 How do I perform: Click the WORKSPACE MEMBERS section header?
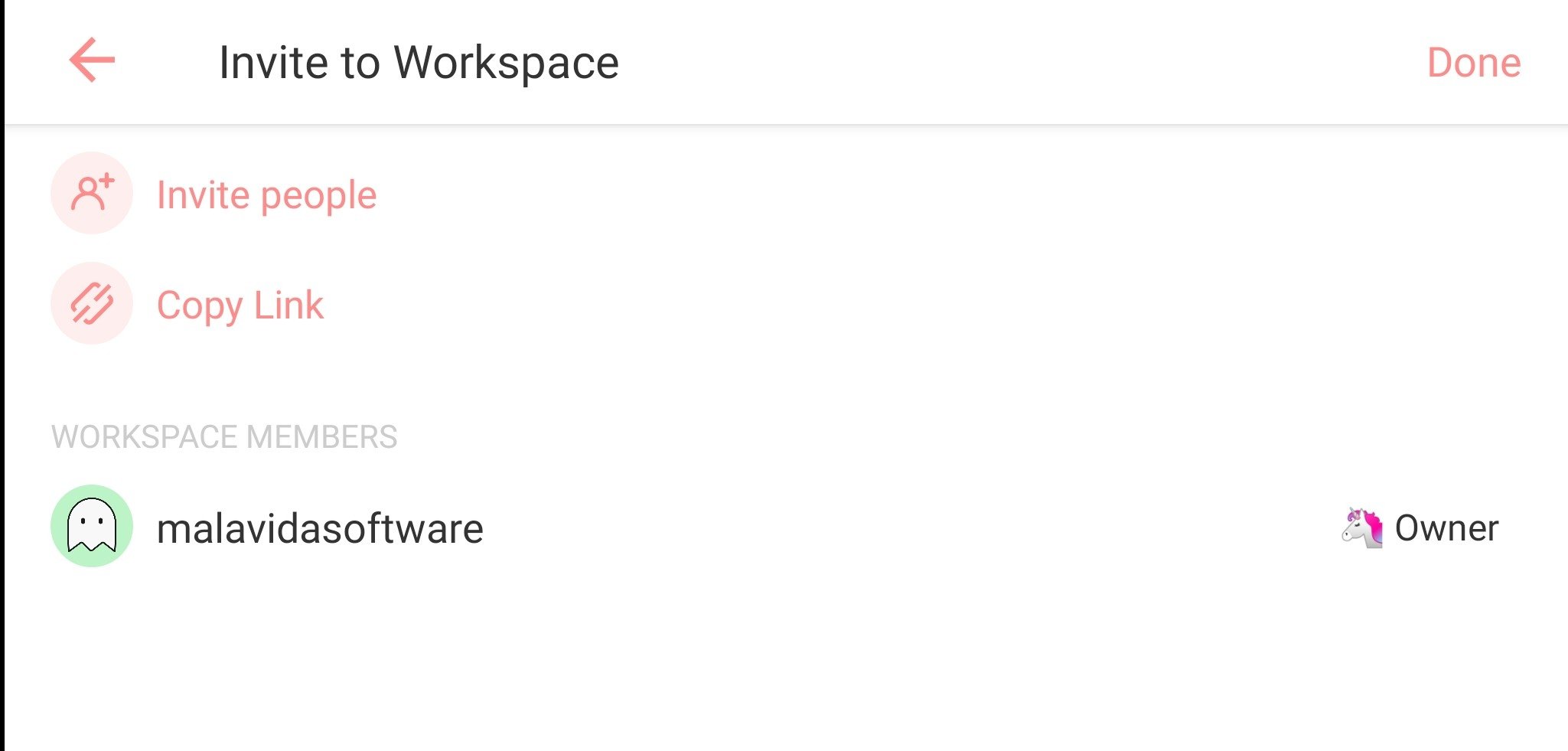coord(224,437)
